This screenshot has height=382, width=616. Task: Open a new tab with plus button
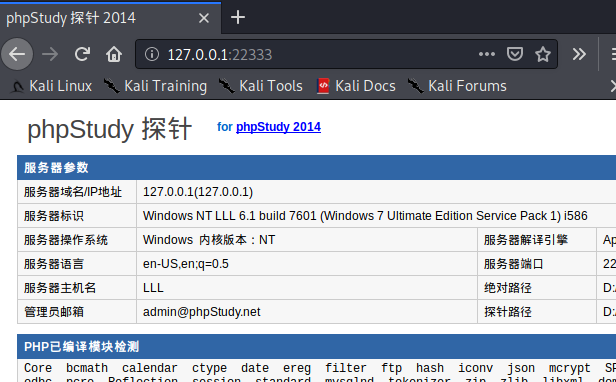tap(238, 17)
